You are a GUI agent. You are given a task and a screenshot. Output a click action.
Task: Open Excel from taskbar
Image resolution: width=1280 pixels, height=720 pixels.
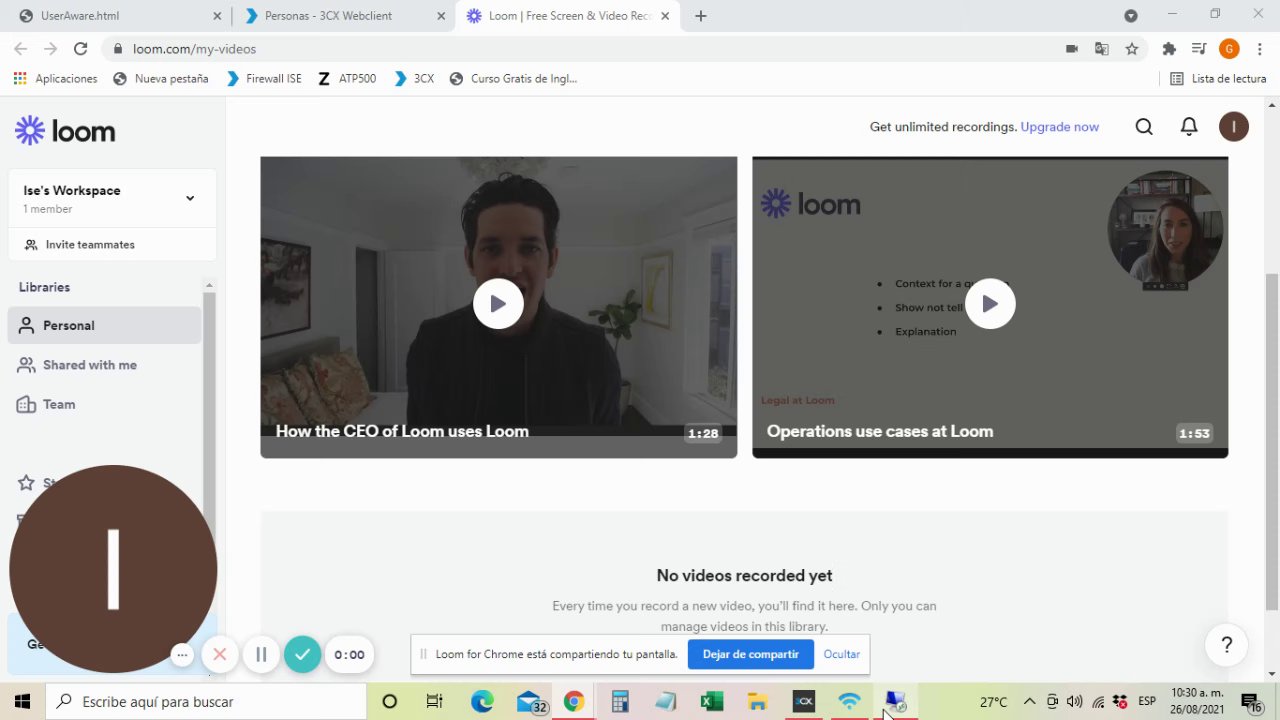point(711,702)
